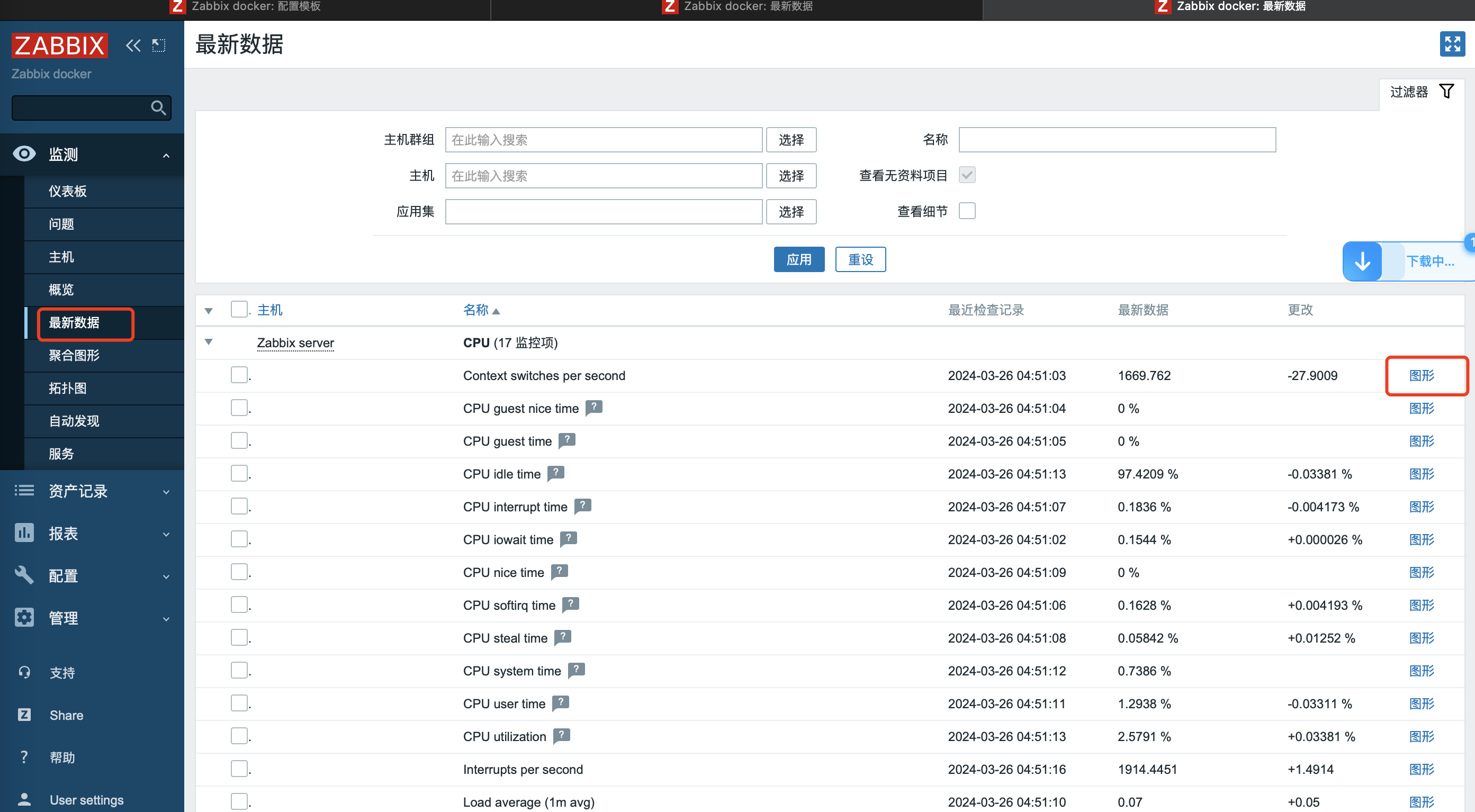Open help tooltip for CPU steal time

point(562,637)
